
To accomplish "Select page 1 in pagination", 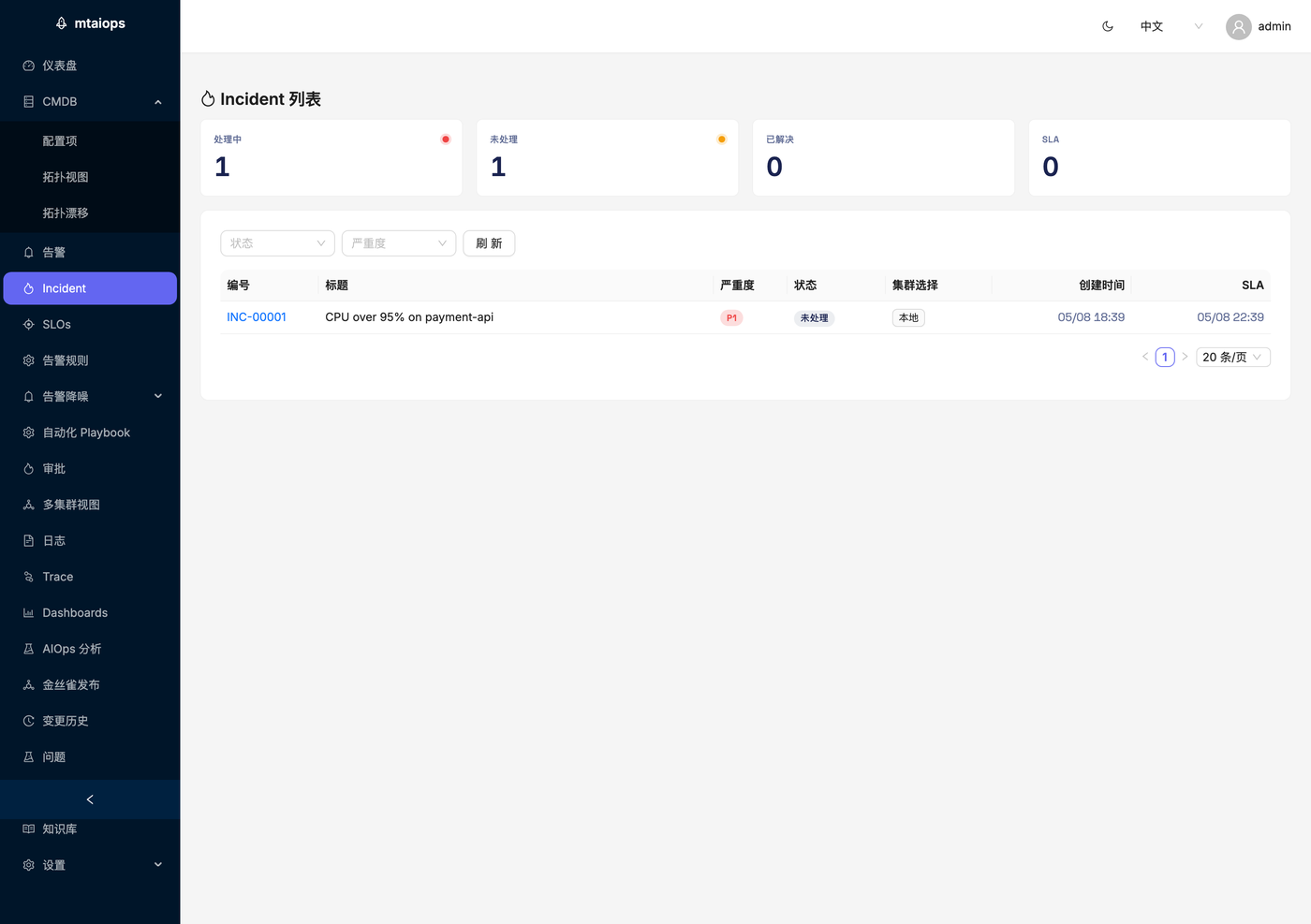I will [1165, 358].
